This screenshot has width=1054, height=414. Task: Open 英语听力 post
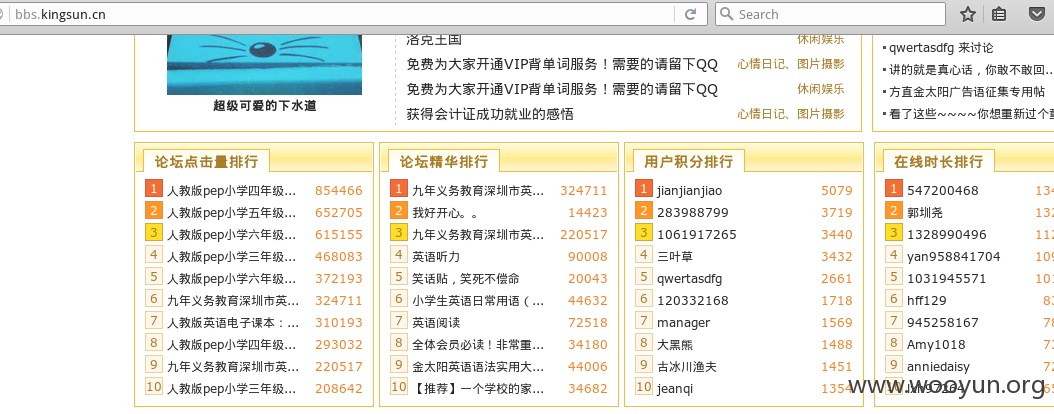pyautogui.click(x=436, y=257)
